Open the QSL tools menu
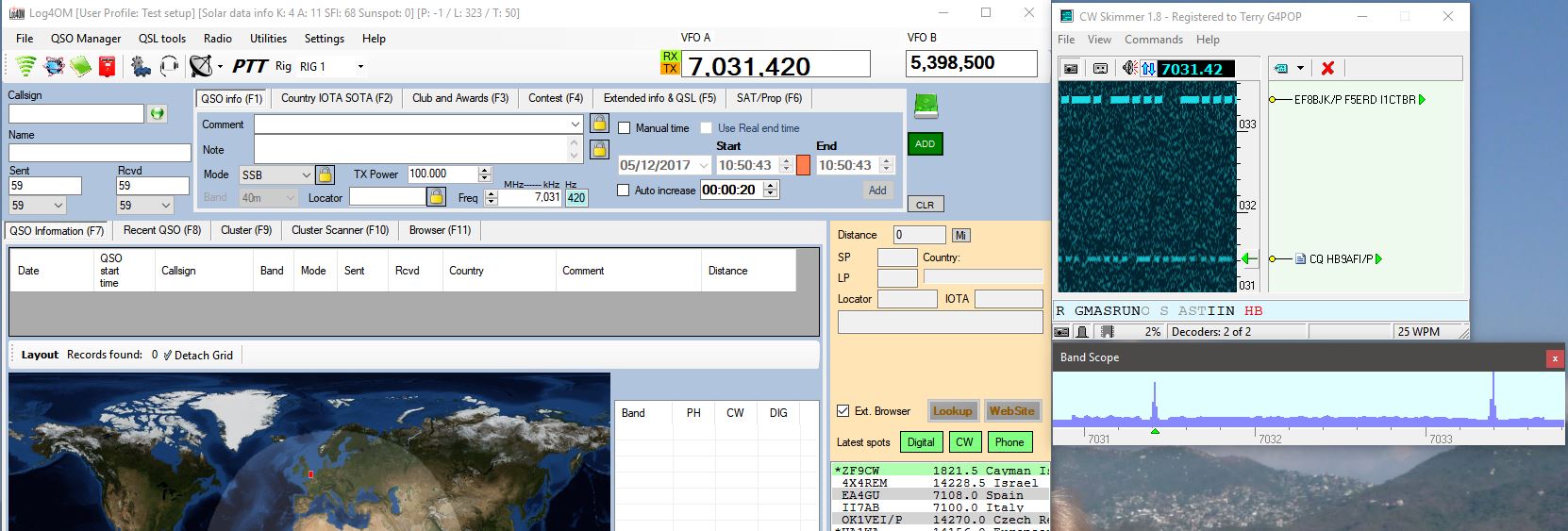The width and height of the screenshot is (1568, 531). [162, 39]
